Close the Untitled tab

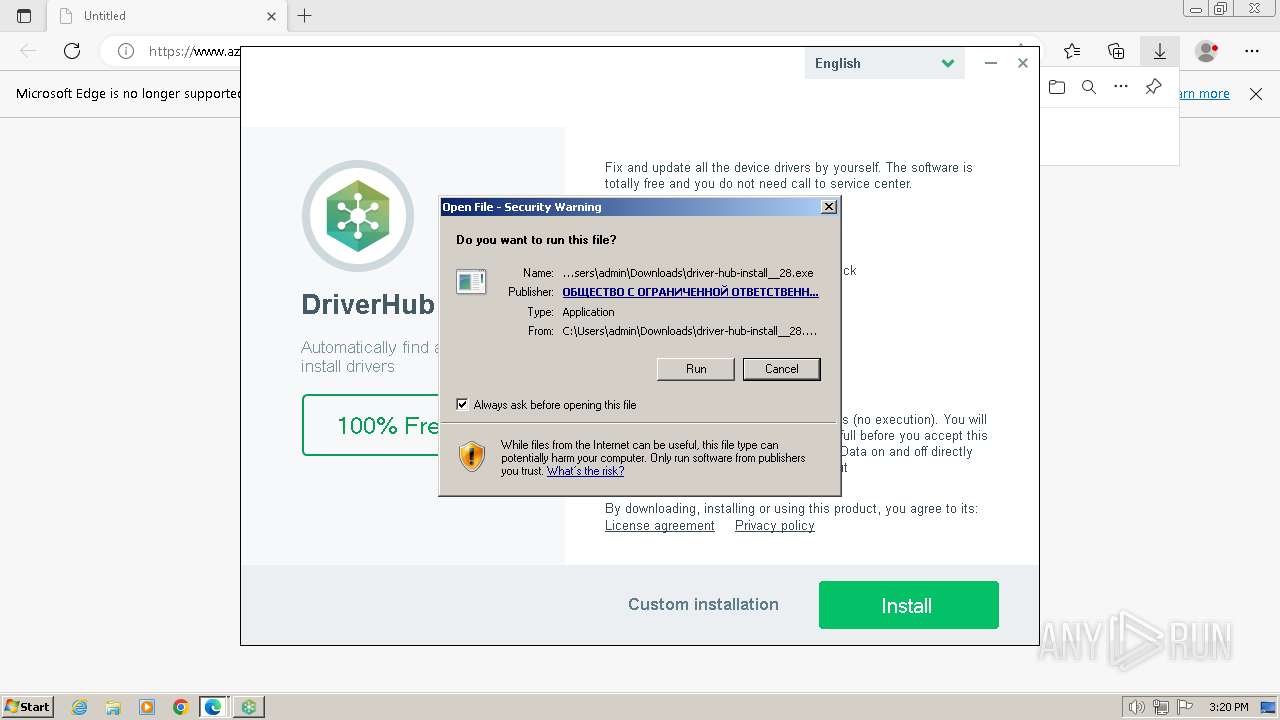(272, 16)
